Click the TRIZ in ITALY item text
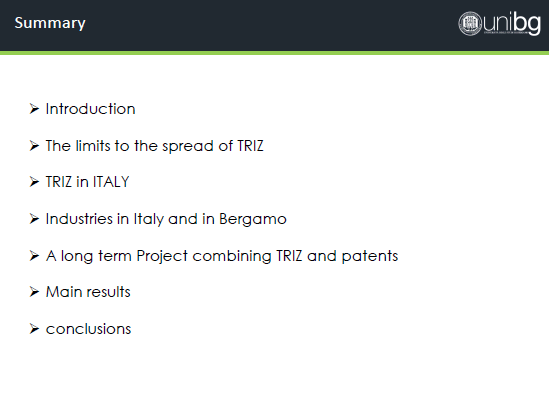Screen dimensions: 550x415 87,182
